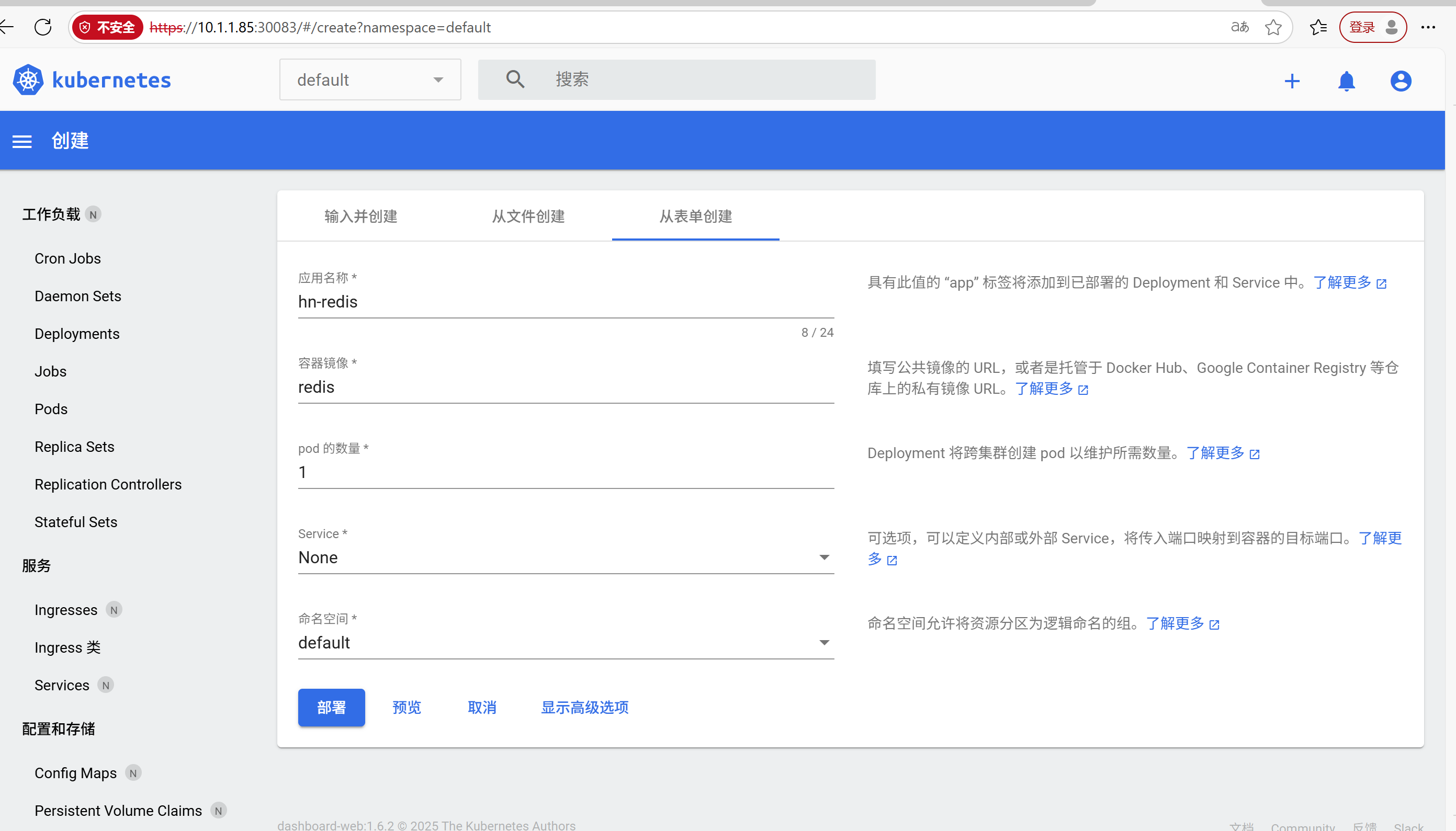Open browser settings three-dot menu
The image size is (1456, 831).
(x=1427, y=27)
